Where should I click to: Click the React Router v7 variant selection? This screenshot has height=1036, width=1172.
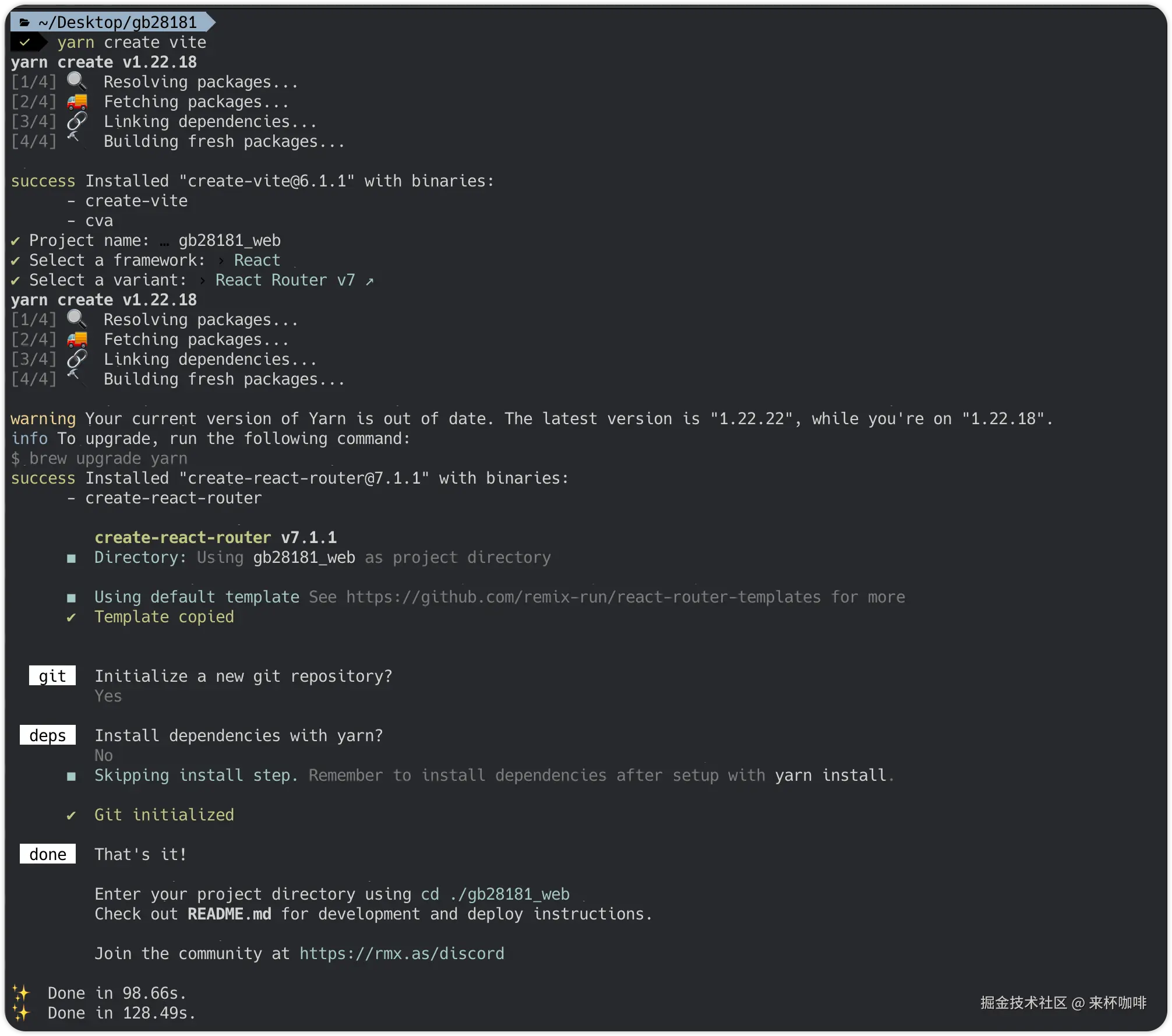click(285, 280)
